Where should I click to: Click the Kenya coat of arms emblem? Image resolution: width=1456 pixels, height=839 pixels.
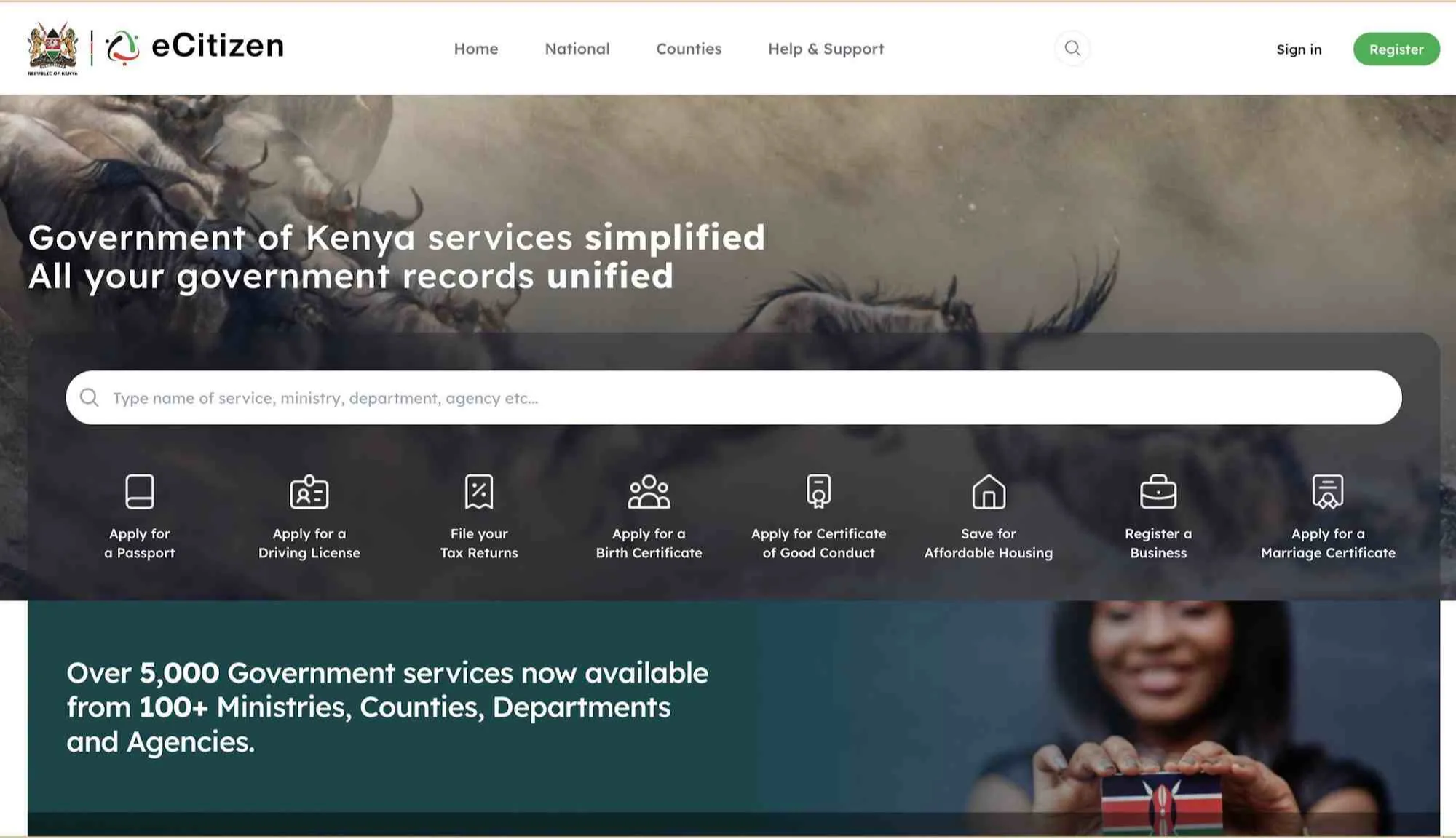point(52,48)
